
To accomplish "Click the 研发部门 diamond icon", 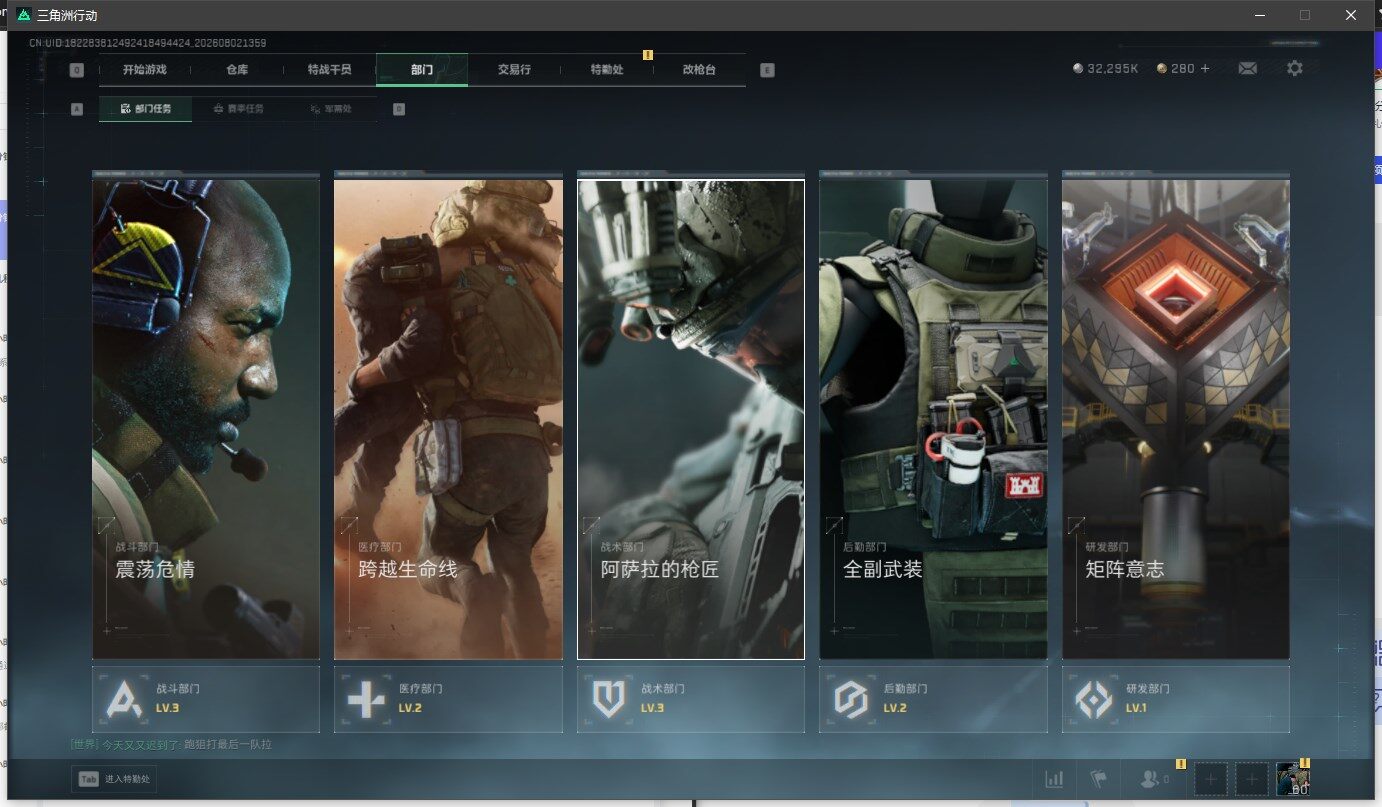I will tap(1093, 700).
